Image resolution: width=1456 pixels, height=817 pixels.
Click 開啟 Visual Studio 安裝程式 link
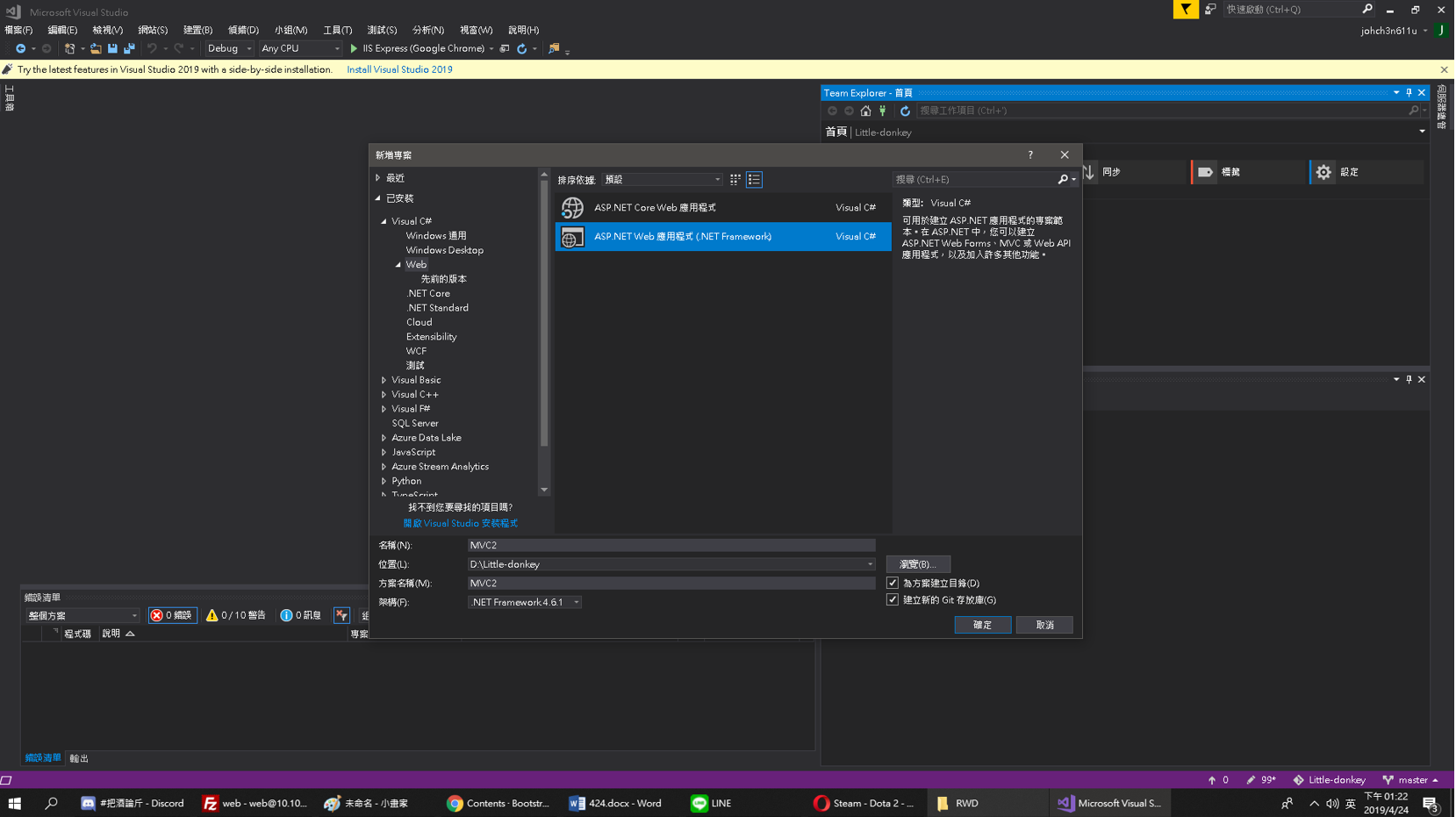pos(460,523)
